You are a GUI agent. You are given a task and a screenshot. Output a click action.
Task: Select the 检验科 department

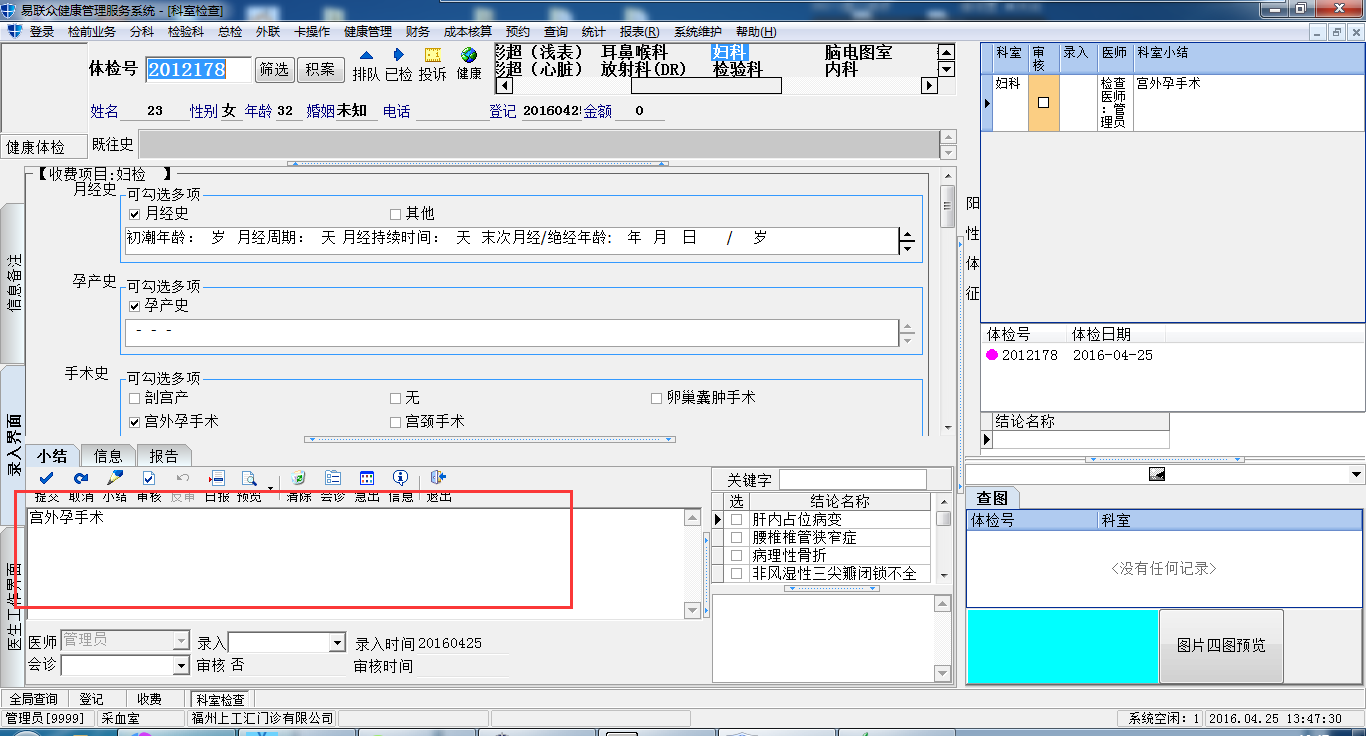point(738,70)
